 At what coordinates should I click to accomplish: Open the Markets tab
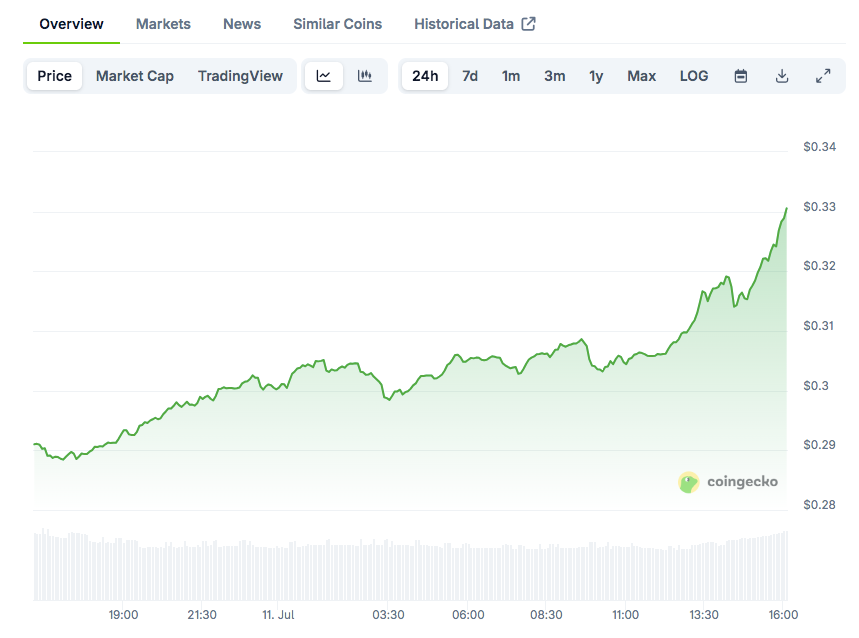point(163,24)
